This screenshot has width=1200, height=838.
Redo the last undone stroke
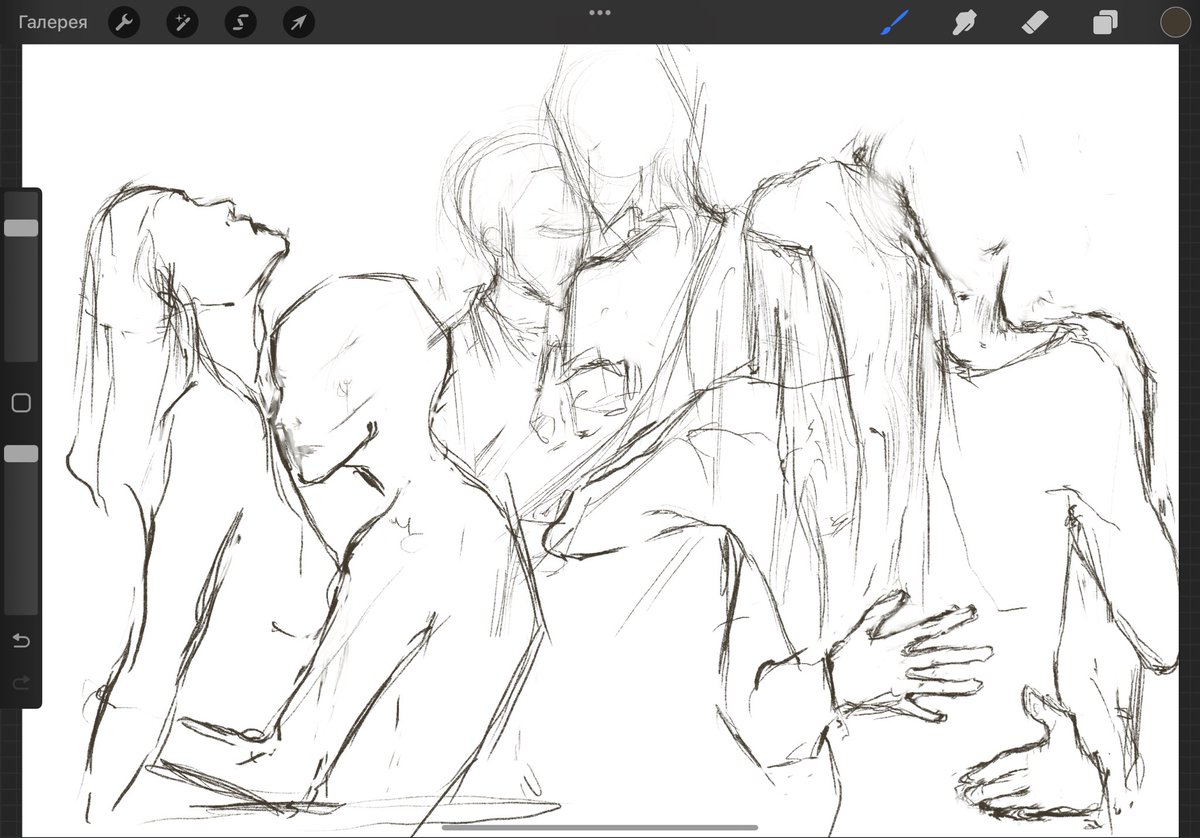[21, 683]
